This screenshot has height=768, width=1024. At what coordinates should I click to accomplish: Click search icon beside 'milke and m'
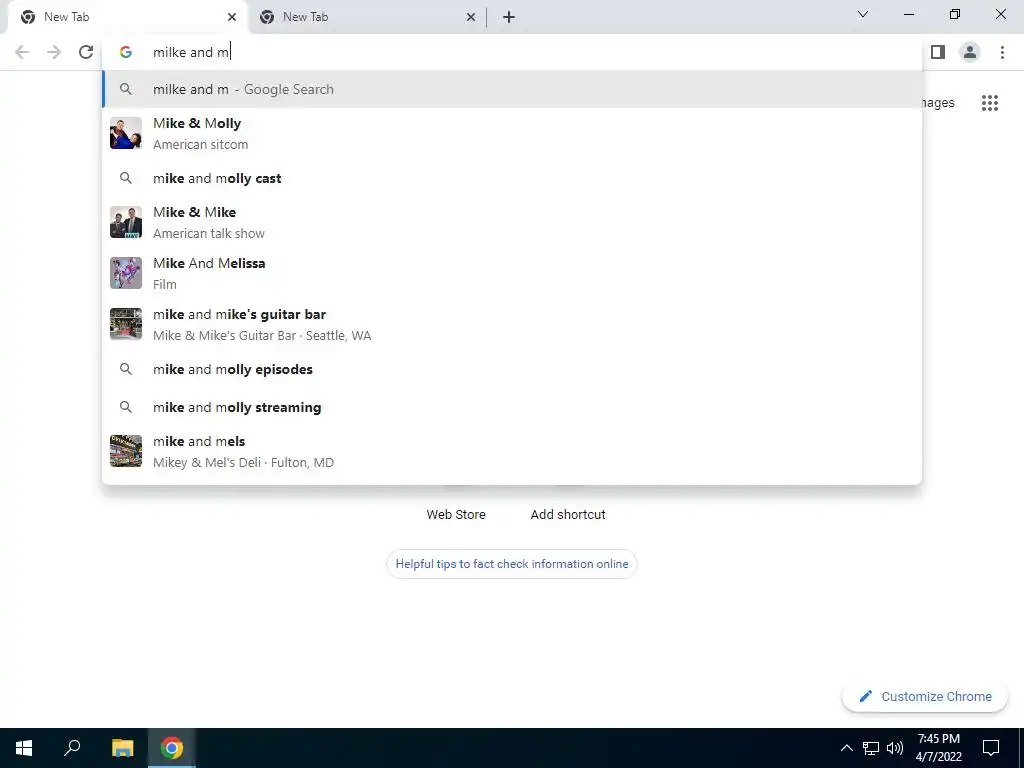coord(126,89)
